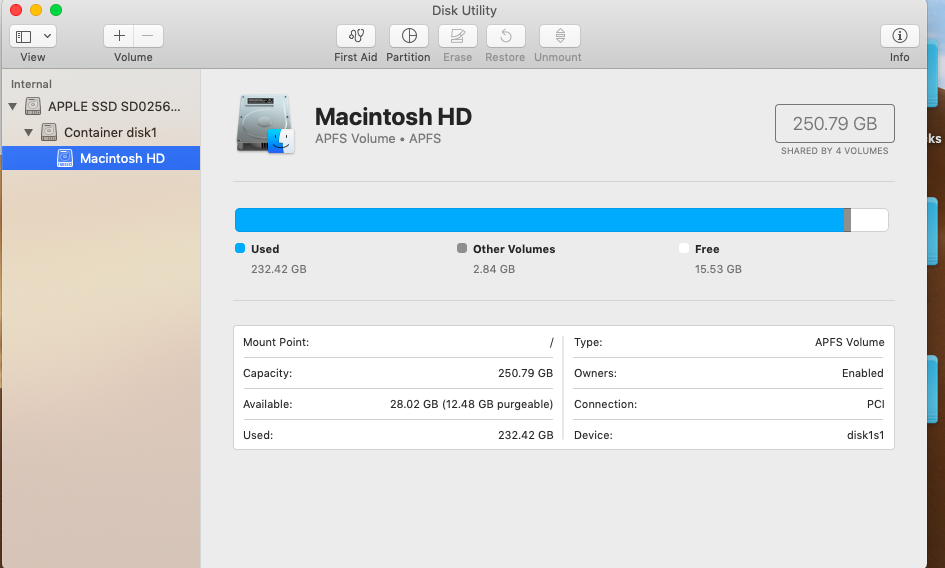Click the blue used portion of storage bar
945x568 pixels.
pyautogui.click(x=539, y=220)
